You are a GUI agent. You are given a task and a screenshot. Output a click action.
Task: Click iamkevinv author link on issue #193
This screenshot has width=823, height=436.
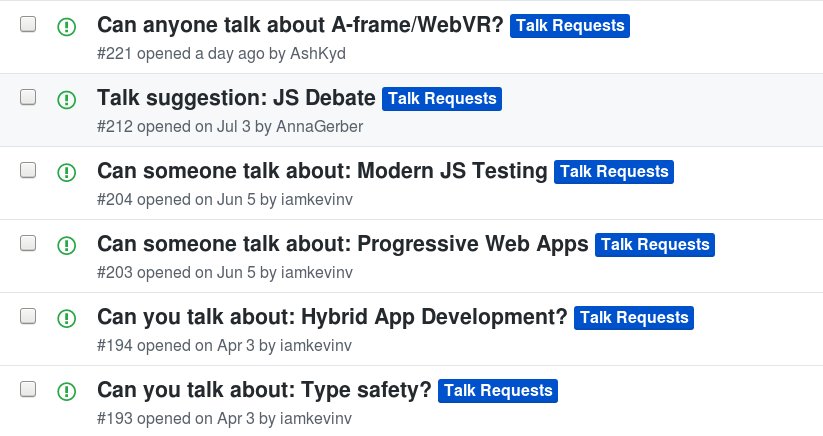point(316,419)
